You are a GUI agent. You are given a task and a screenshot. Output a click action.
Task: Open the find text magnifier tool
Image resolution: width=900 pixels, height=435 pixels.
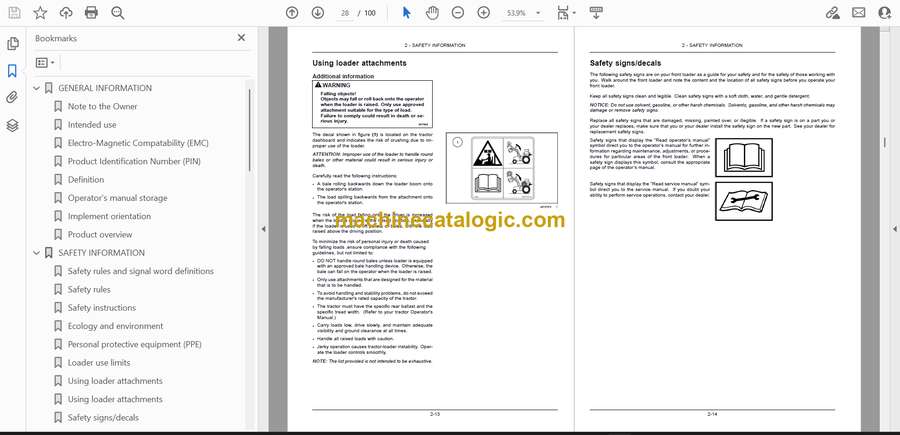click(x=118, y=13)
